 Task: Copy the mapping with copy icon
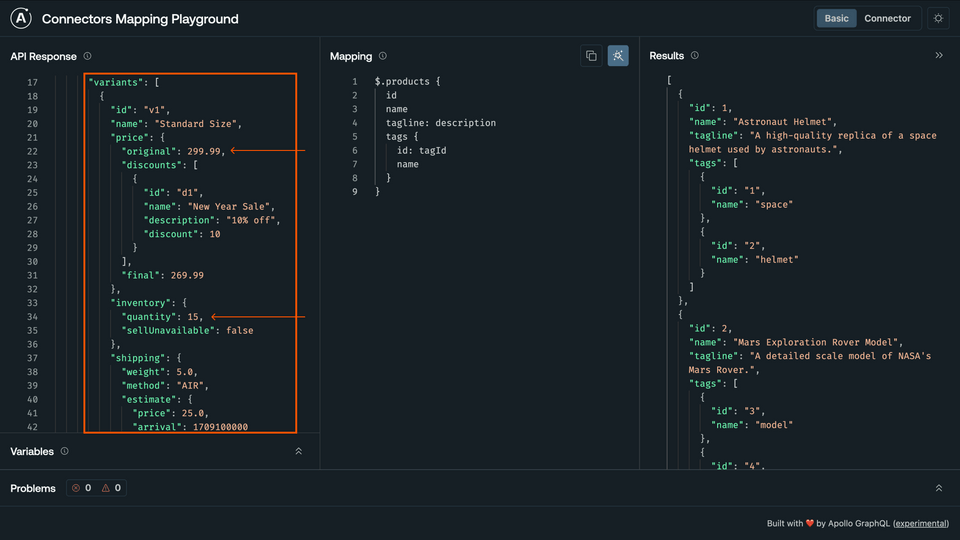[591, 56]
